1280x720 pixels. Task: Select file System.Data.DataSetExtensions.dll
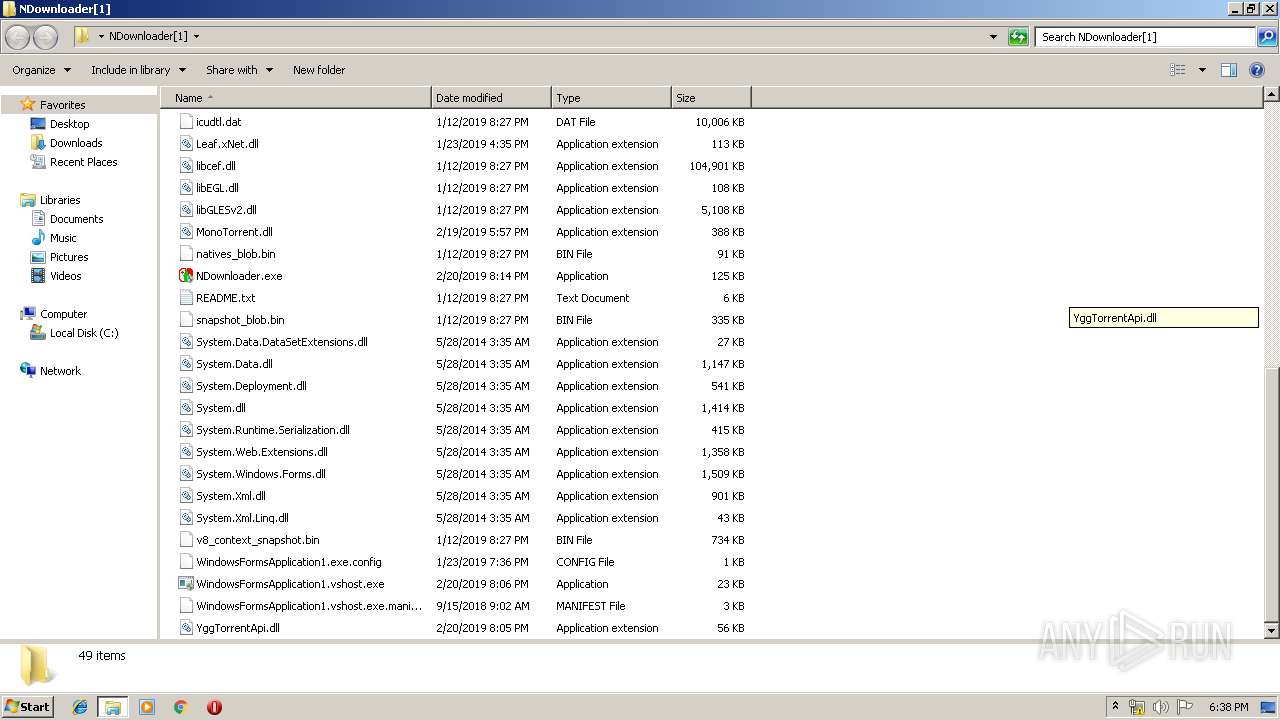tap(282, 342)
